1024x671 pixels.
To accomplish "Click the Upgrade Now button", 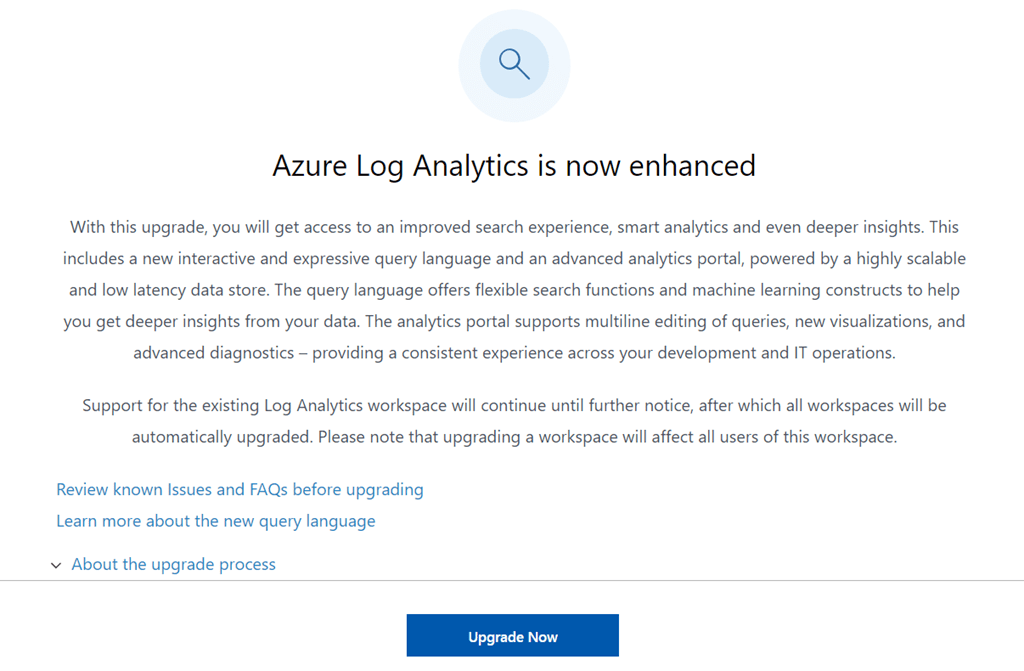I will [513, 635].
